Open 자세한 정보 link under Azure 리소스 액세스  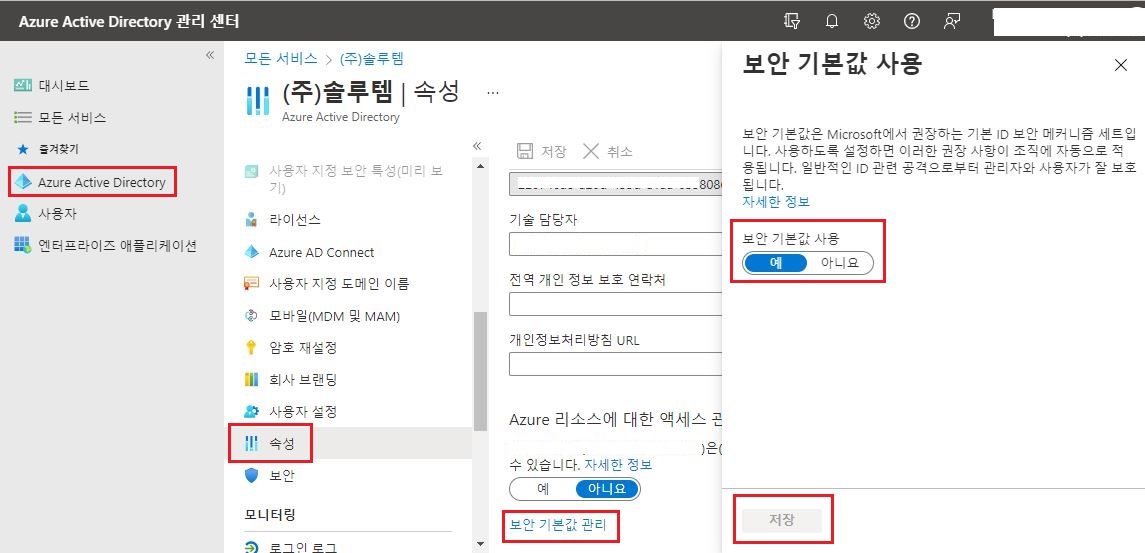(x=618, y=465)
